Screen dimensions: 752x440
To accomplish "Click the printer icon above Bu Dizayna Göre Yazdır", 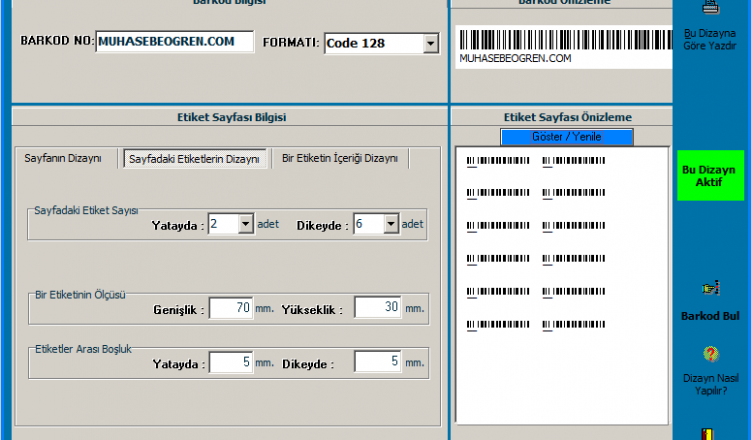I will click(711, 7).
